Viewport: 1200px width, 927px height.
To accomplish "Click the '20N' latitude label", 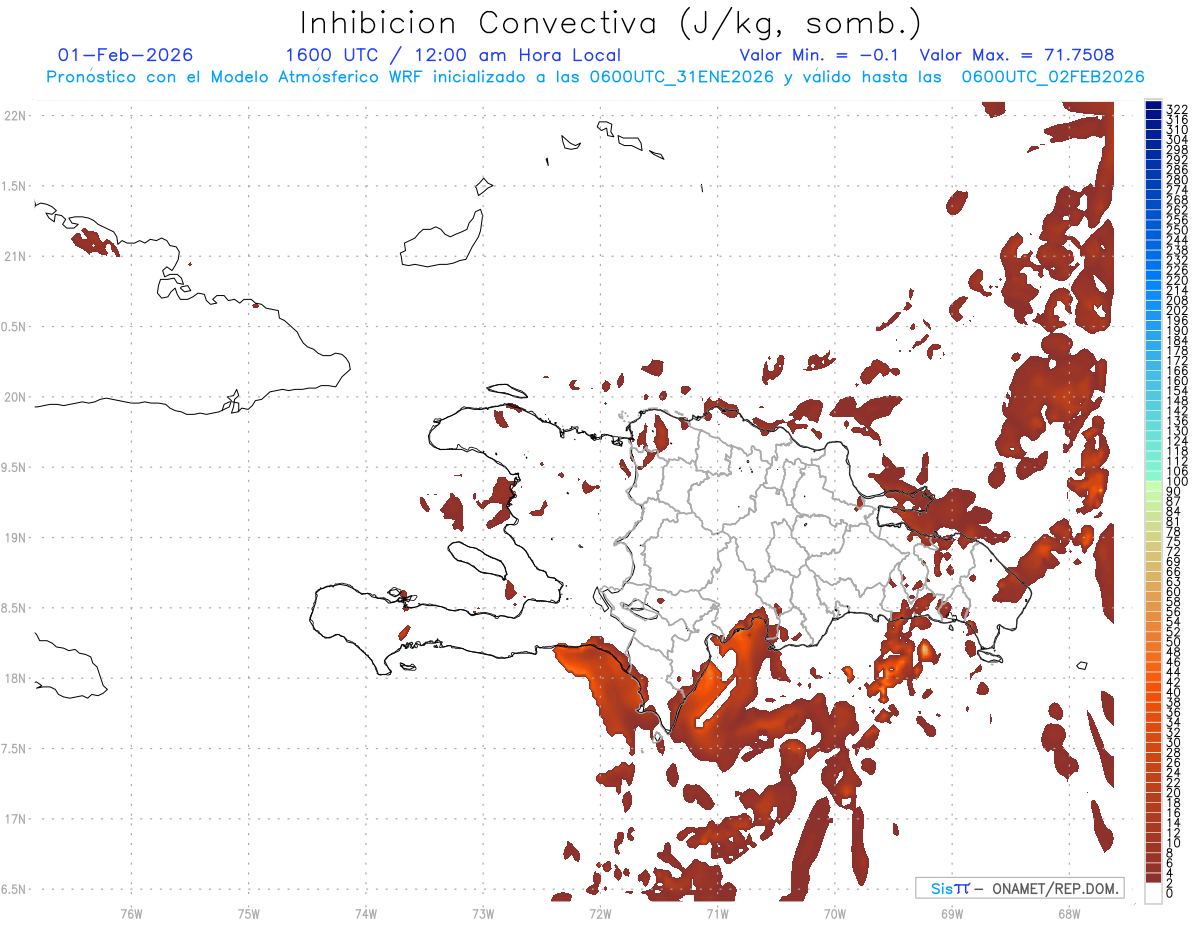I will pyautogui.click(x=16, y=397).
